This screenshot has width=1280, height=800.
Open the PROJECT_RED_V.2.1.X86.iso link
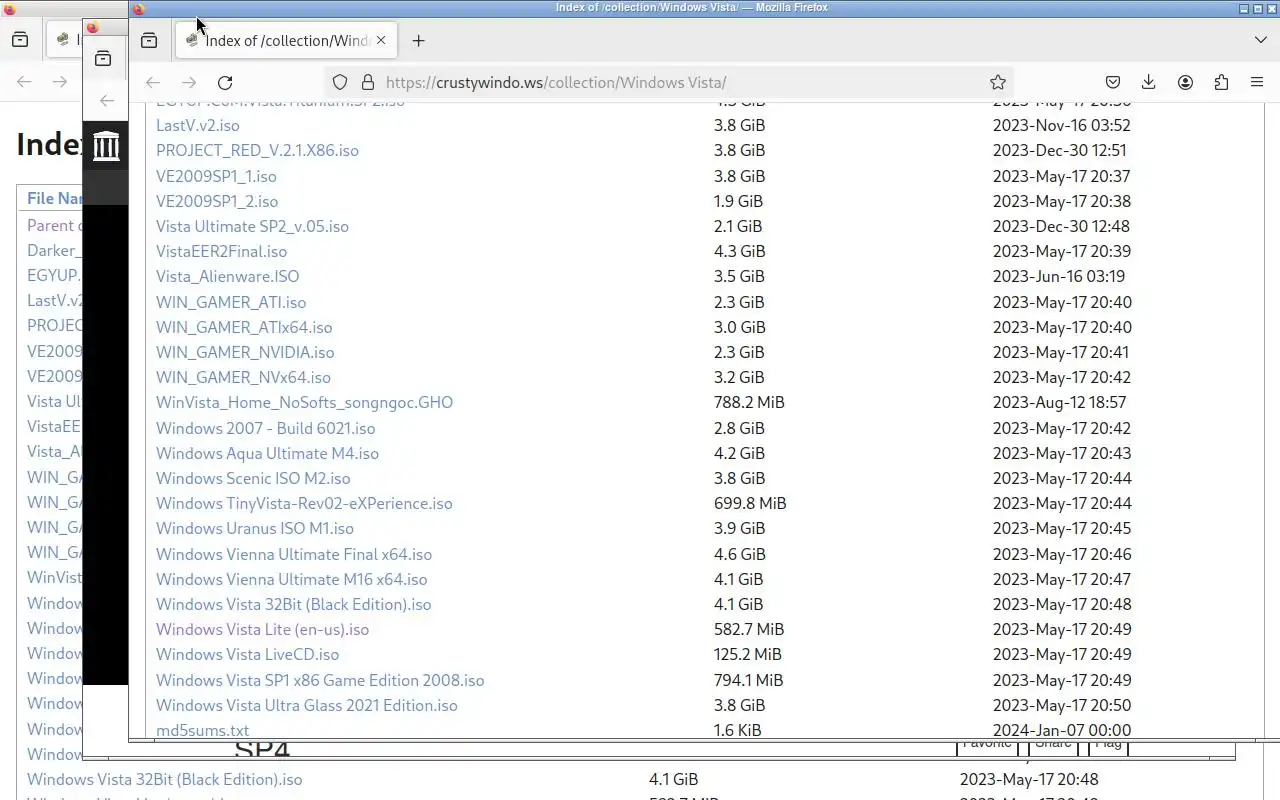[257, 150]
